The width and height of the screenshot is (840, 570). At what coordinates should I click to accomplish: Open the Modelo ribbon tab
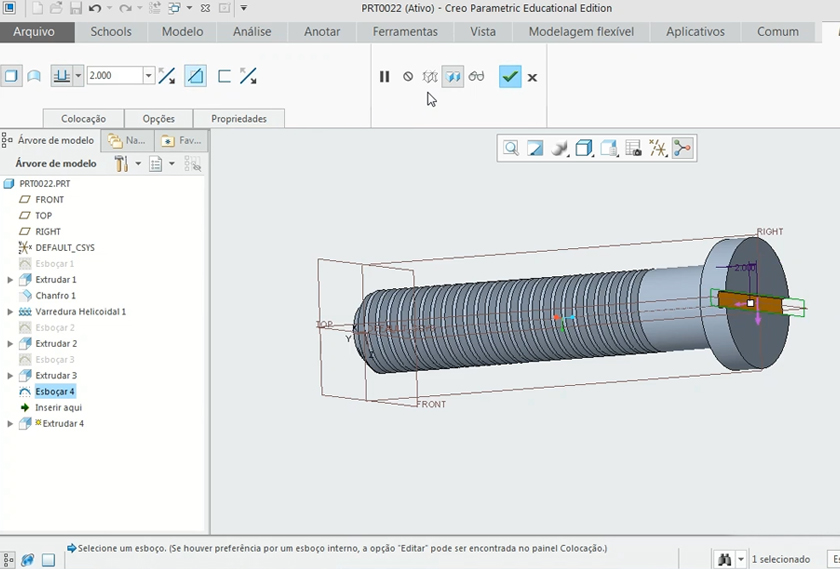pos(182,31)
